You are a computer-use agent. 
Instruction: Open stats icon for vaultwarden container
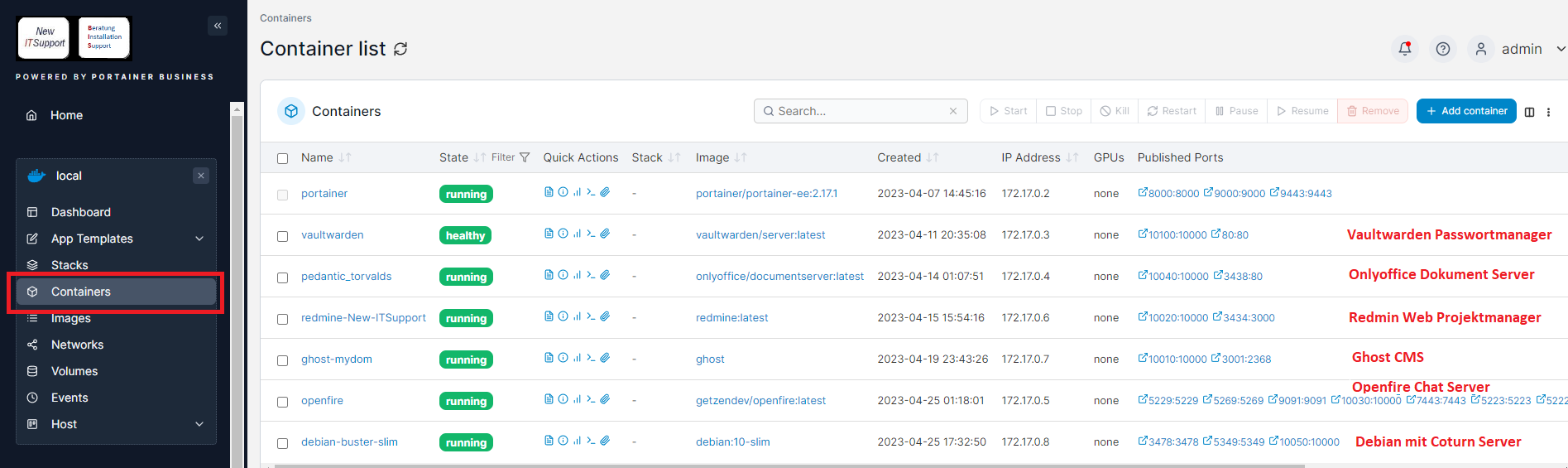click(x=577, y=234)
